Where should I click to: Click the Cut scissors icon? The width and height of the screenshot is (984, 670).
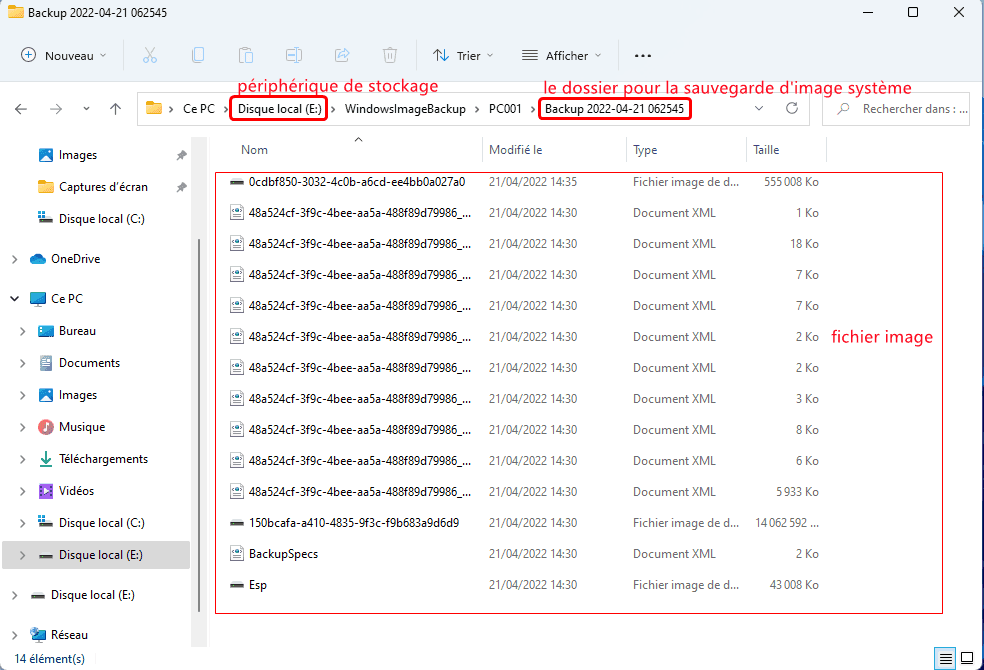click(x=149, y=56)
